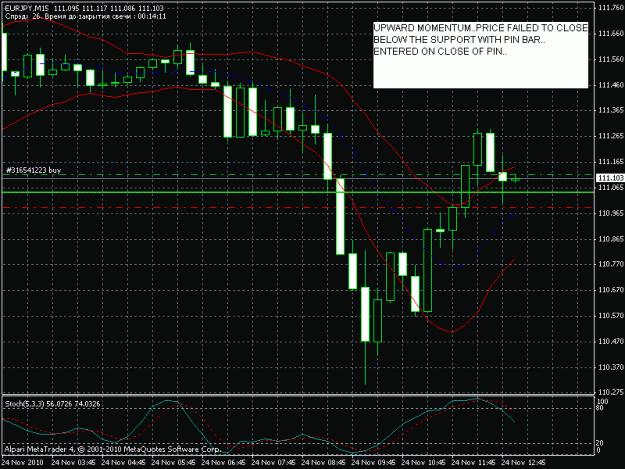Click the spread and candle countdown line 00:14:11
625x469 pixels.
(x=85, y=16)
